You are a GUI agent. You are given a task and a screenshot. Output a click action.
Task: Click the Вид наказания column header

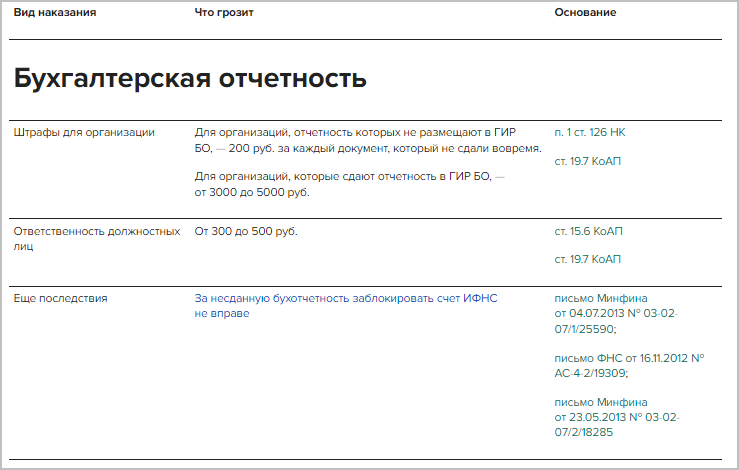[54, 12]
